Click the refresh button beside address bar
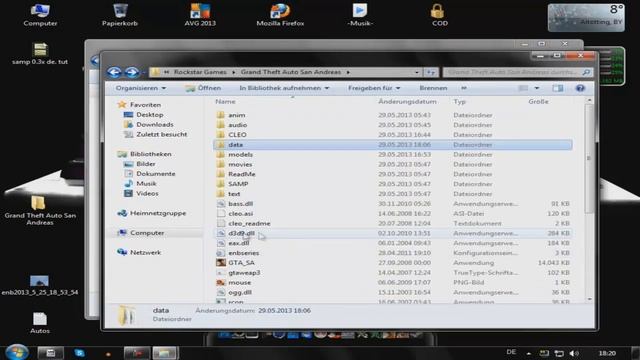 pos(431,72)
